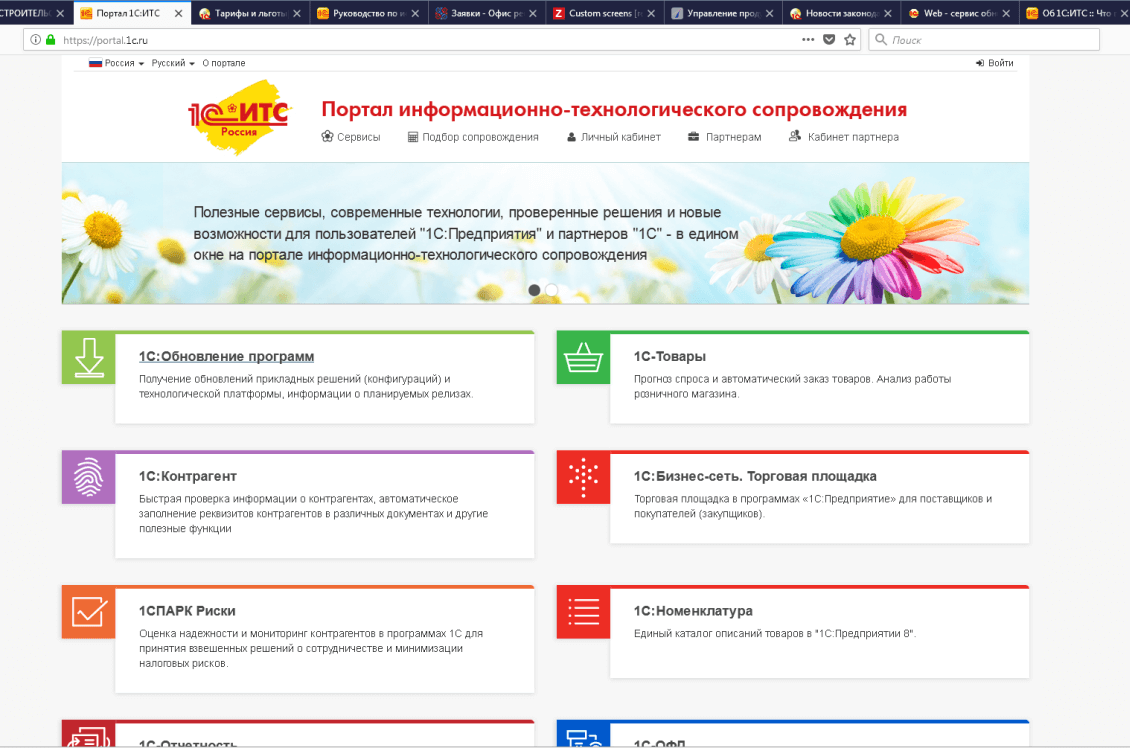Open the 1СПАРК Риски service title
This screenshot has height=748, width=1130.
pos(187,611)
